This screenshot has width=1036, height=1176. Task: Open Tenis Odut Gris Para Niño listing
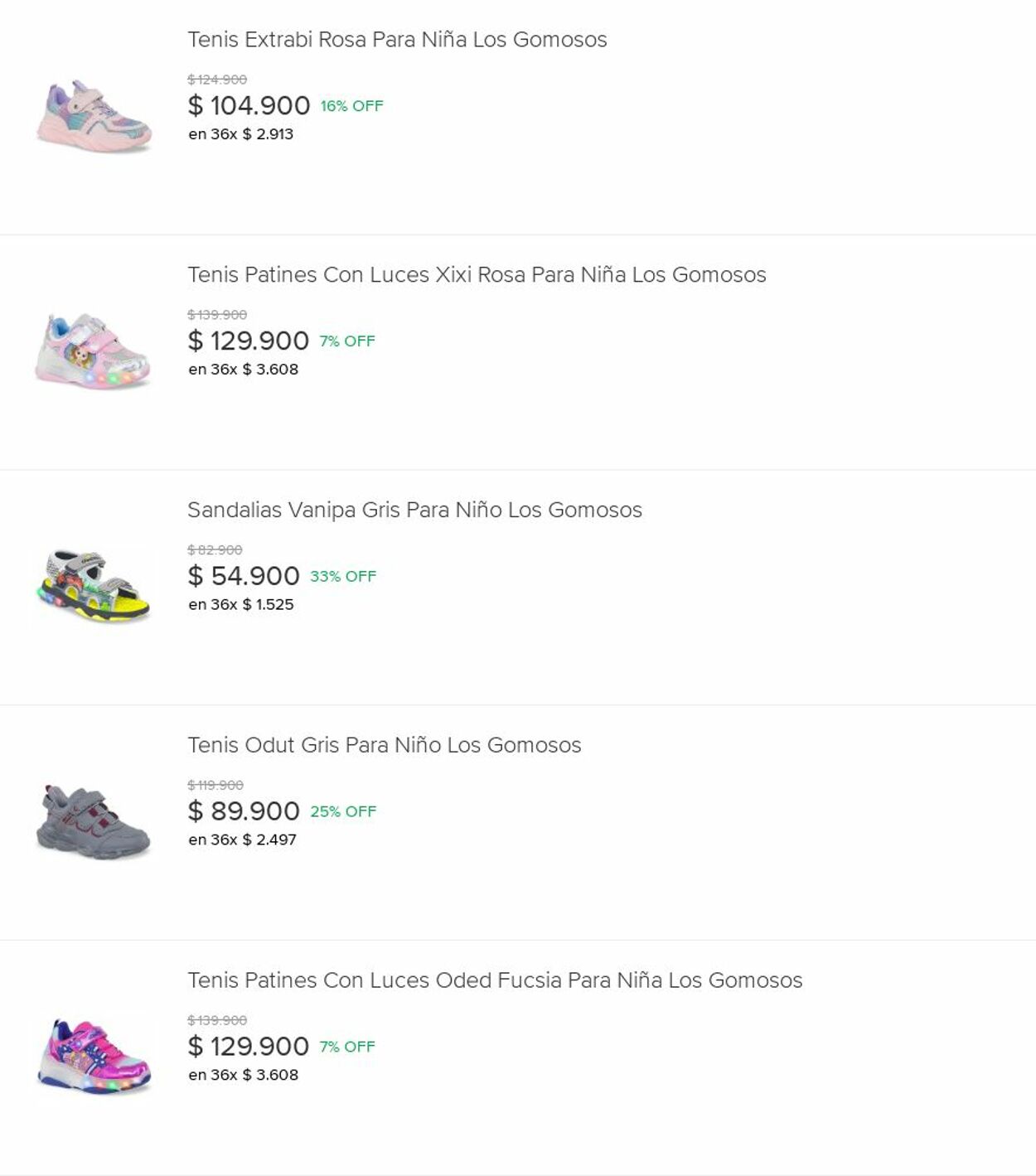(x=384, y=745)
